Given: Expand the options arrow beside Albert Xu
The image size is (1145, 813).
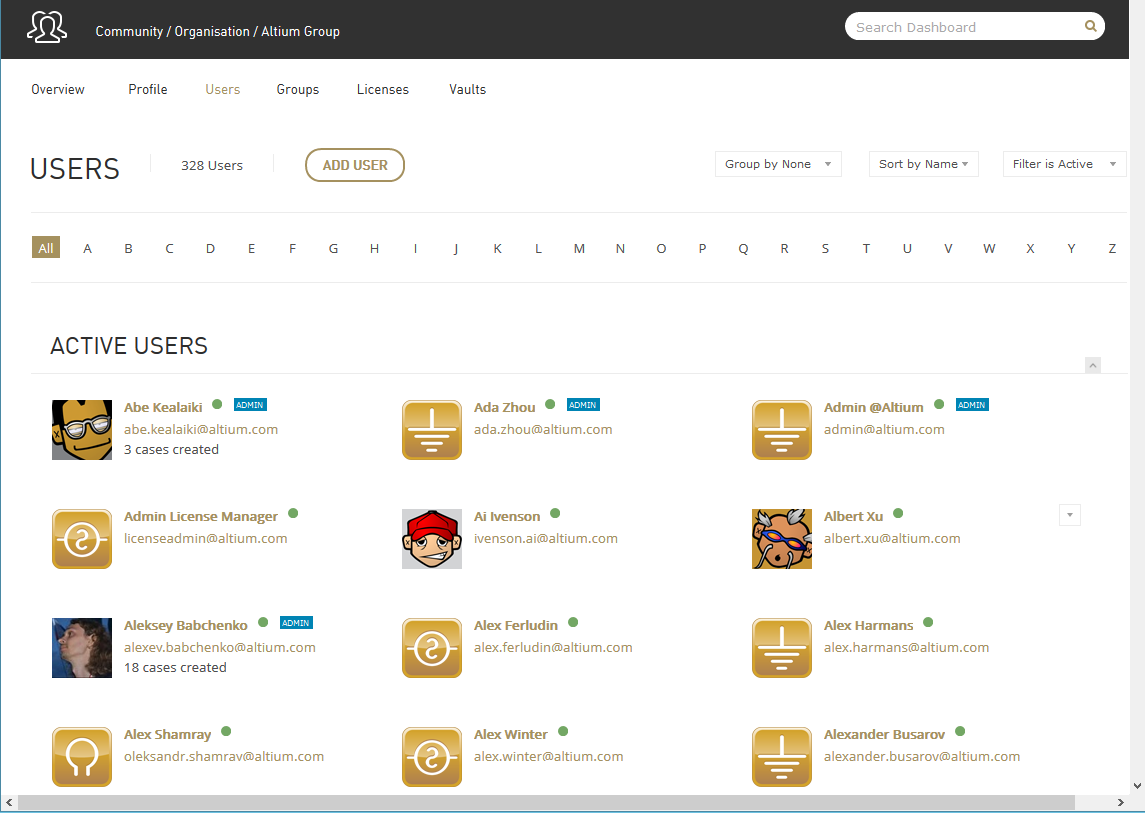Looking at the screenshot, I should pyautogui.click(x=1070, y=515).
